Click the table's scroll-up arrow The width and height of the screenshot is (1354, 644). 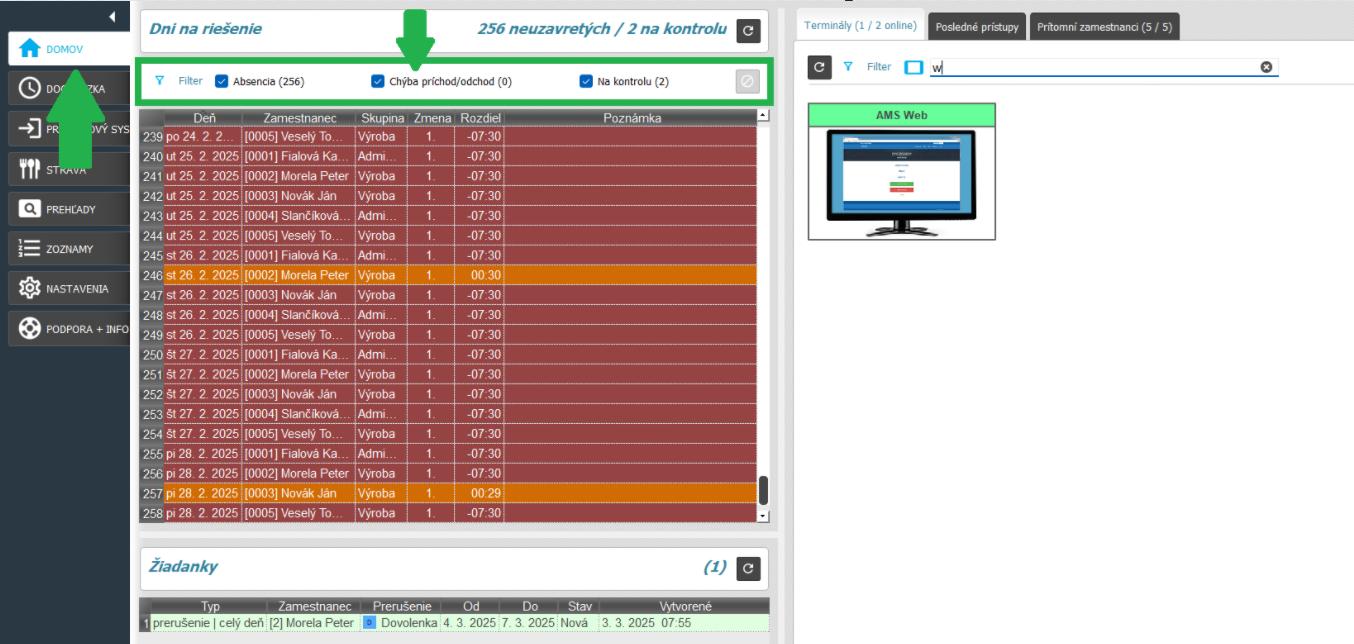[764, 116]
